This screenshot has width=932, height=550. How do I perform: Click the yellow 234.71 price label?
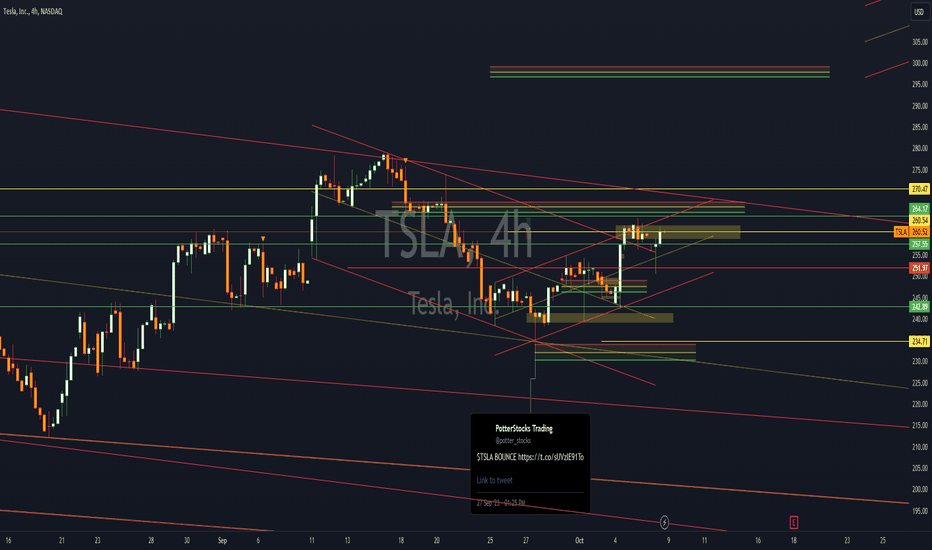point(920,341)
